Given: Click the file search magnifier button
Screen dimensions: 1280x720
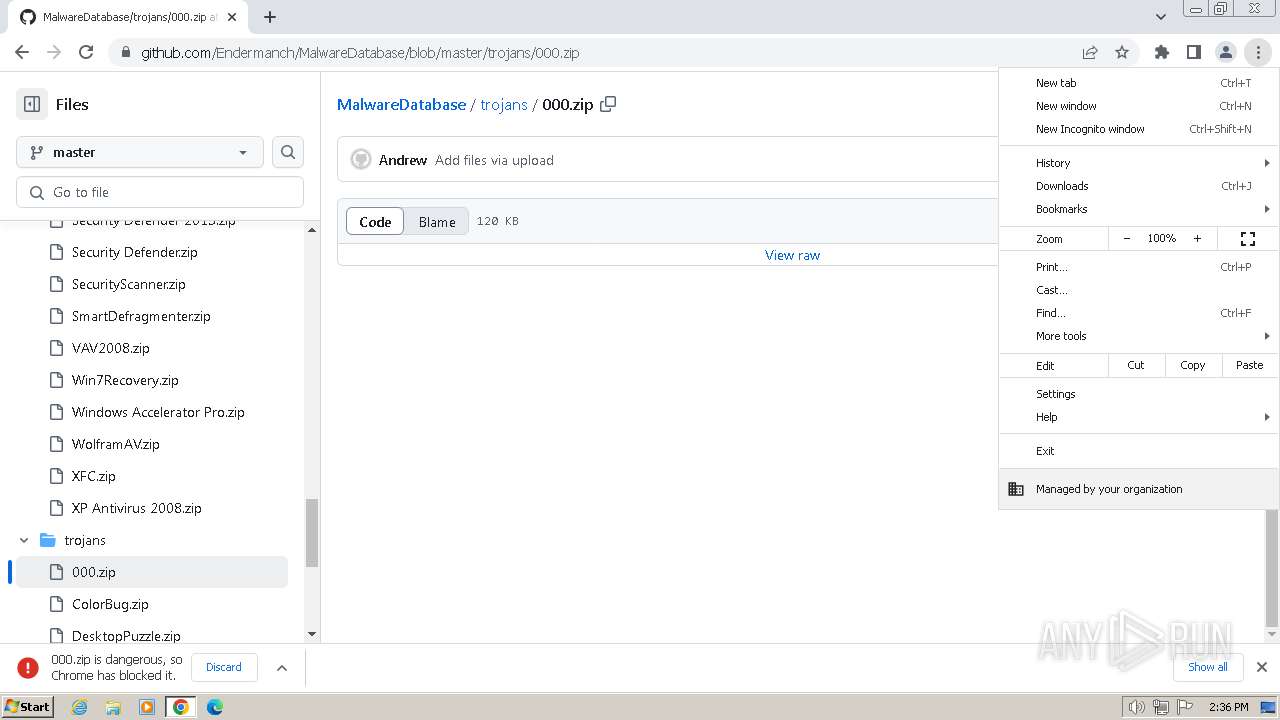Looking at the screenshot, I should [x=288, y=152].
